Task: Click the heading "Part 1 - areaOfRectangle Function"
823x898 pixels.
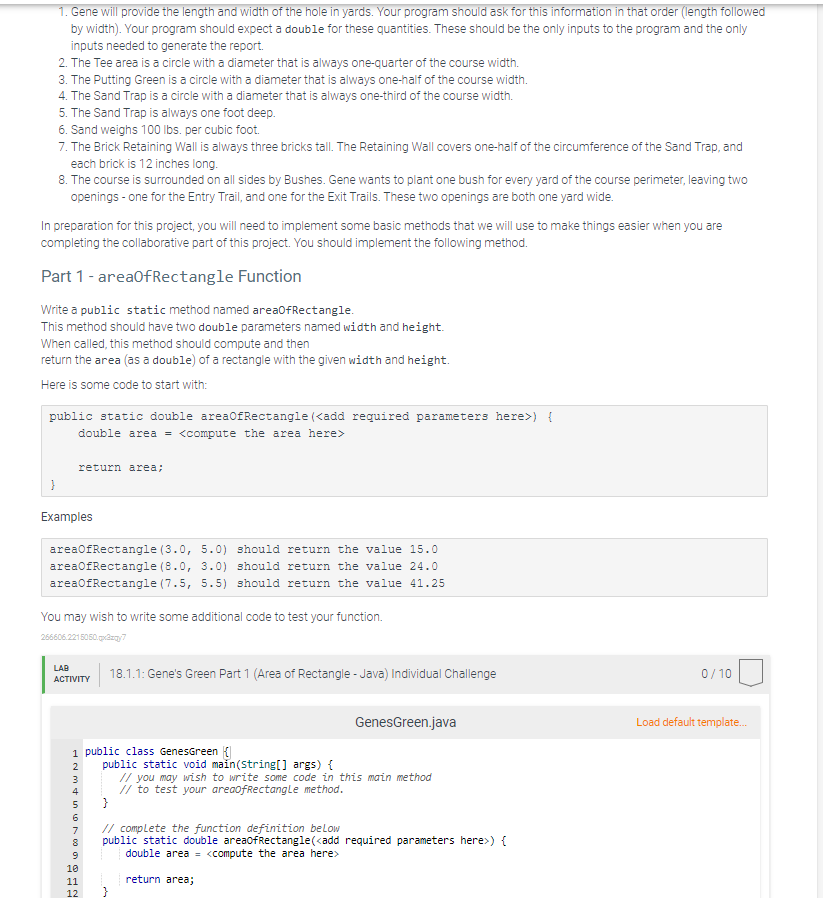Action: [x=171, y=277]
